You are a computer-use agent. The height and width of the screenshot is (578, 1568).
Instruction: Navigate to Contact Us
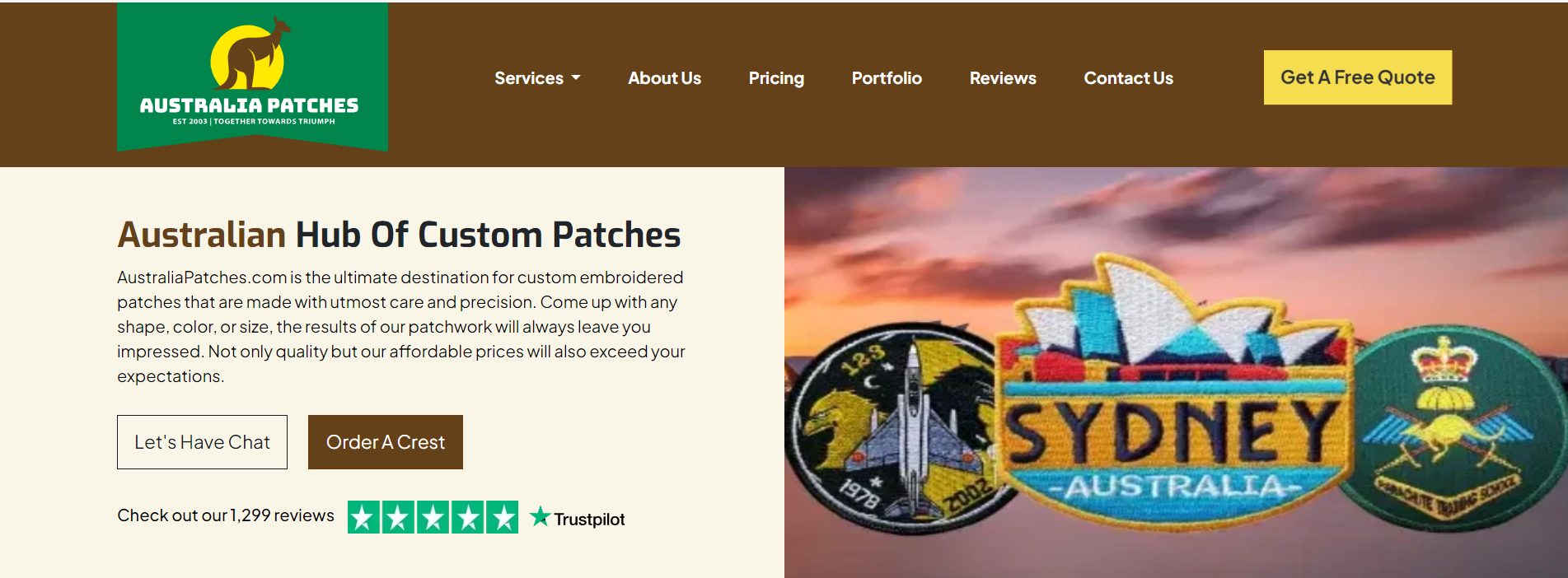[1128, 78]
